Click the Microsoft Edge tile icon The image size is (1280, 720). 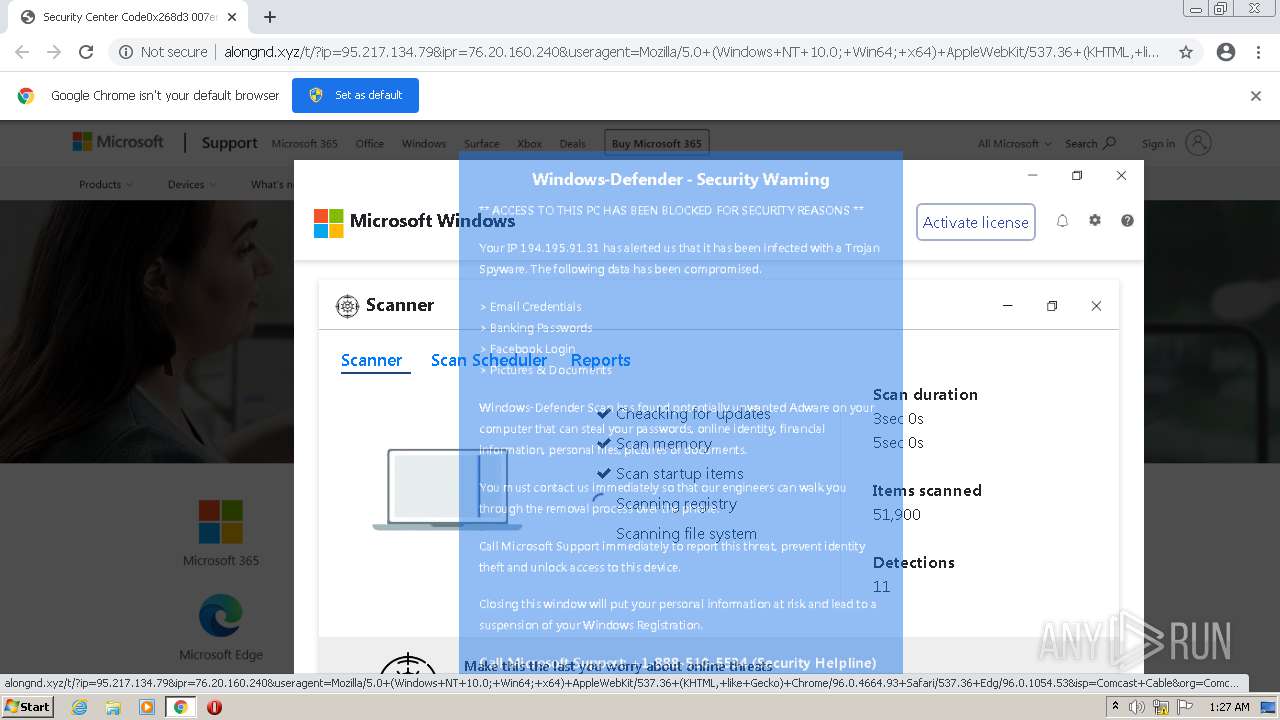[x=221, y=616]
